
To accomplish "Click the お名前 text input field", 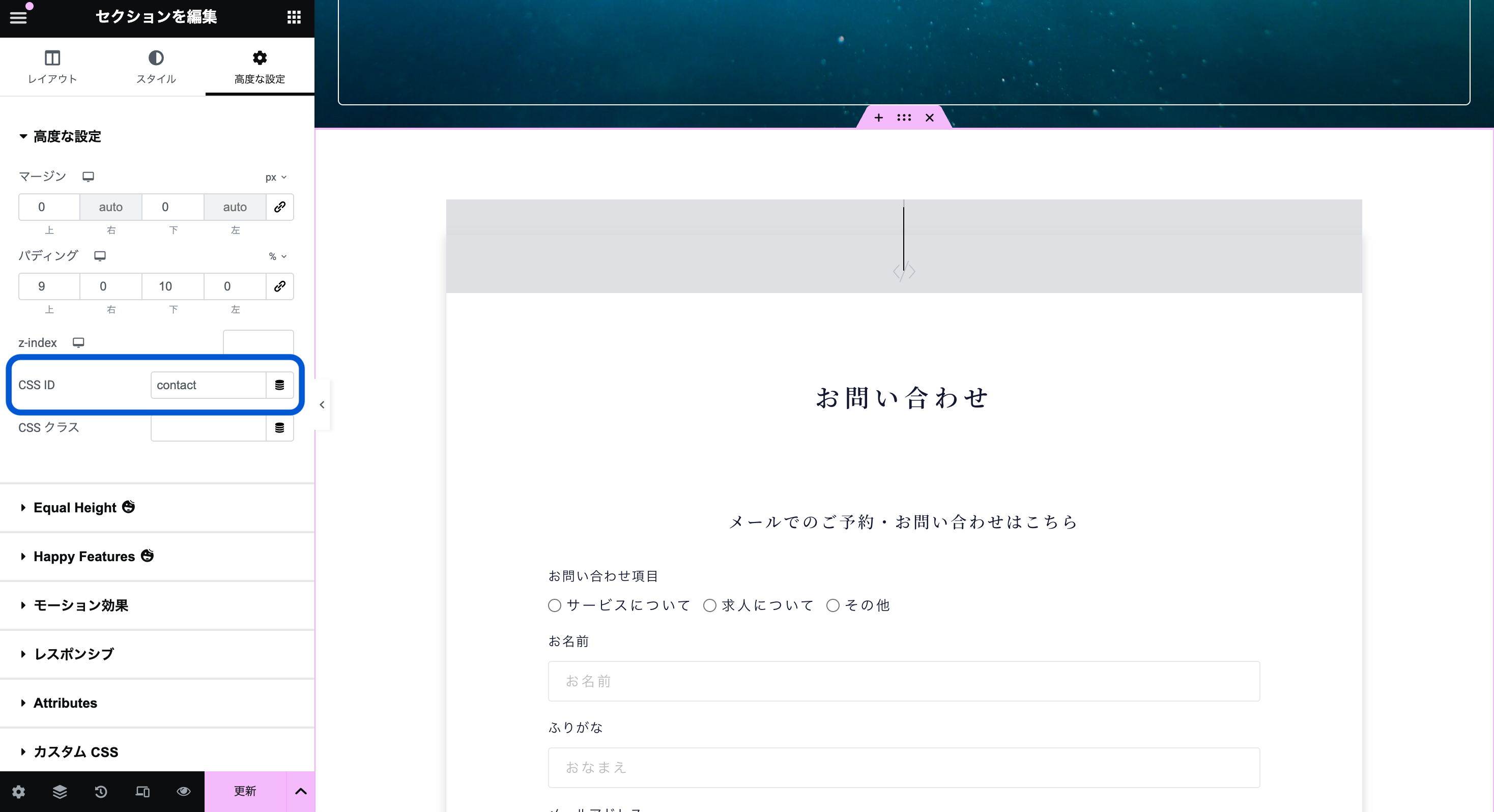I will 904,682.
